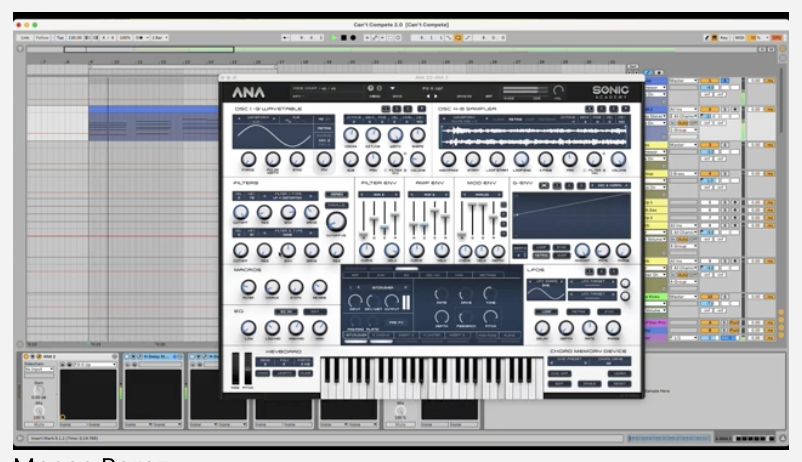Click Ableton's stop button in the transport
Screen dimensions: 802x462
coord(344,38)
